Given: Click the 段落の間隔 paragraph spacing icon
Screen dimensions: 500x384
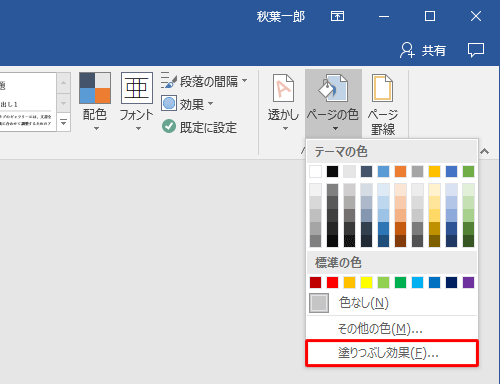Looking at the screenshot, I should pos(169,80).
